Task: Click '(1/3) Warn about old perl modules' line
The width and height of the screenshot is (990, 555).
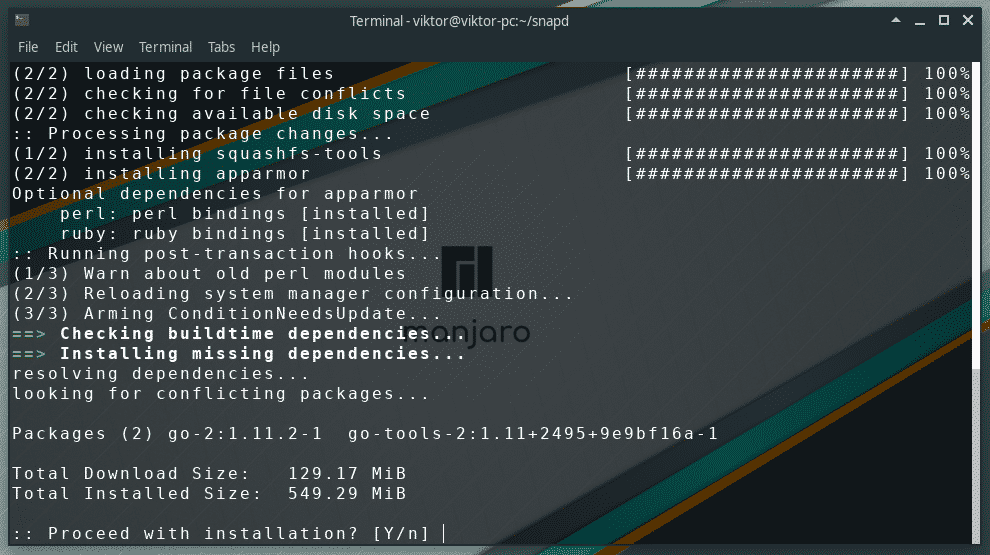Action: tap(209, 273)
